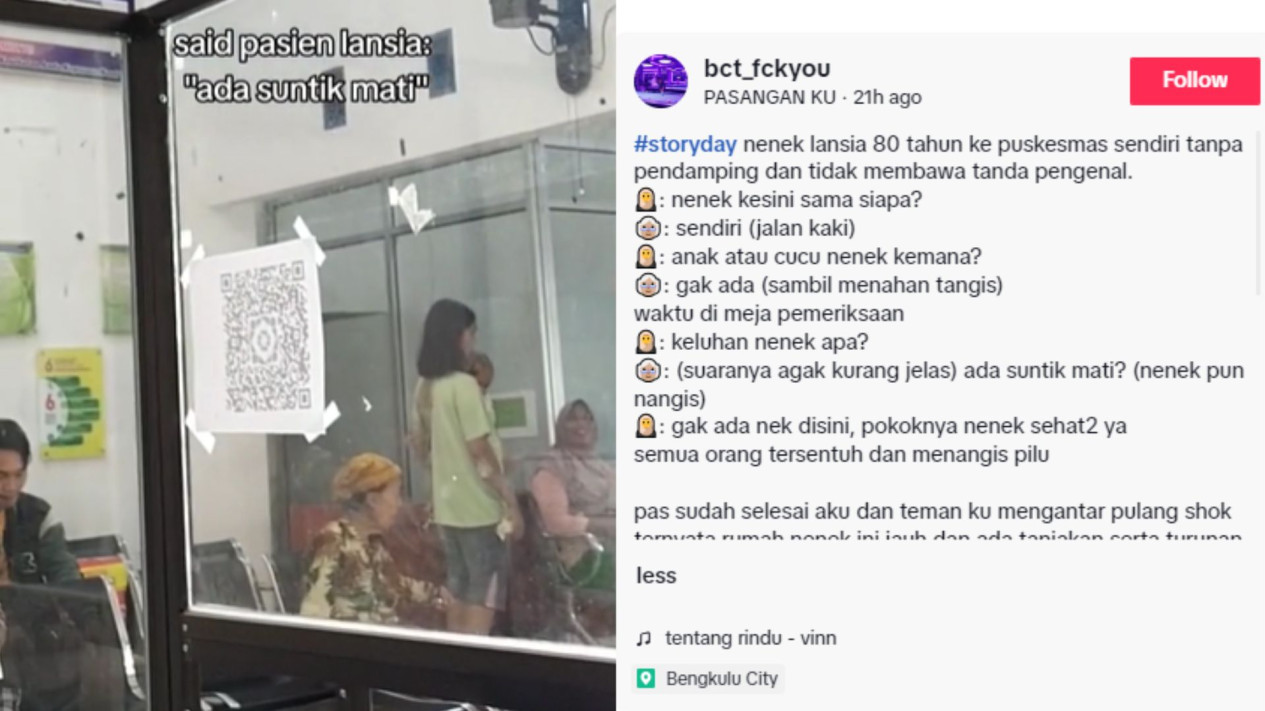This screenshot has height=711, width=1265.
Task: Click the video frame to pause playback
Action: tap(308, 355)
